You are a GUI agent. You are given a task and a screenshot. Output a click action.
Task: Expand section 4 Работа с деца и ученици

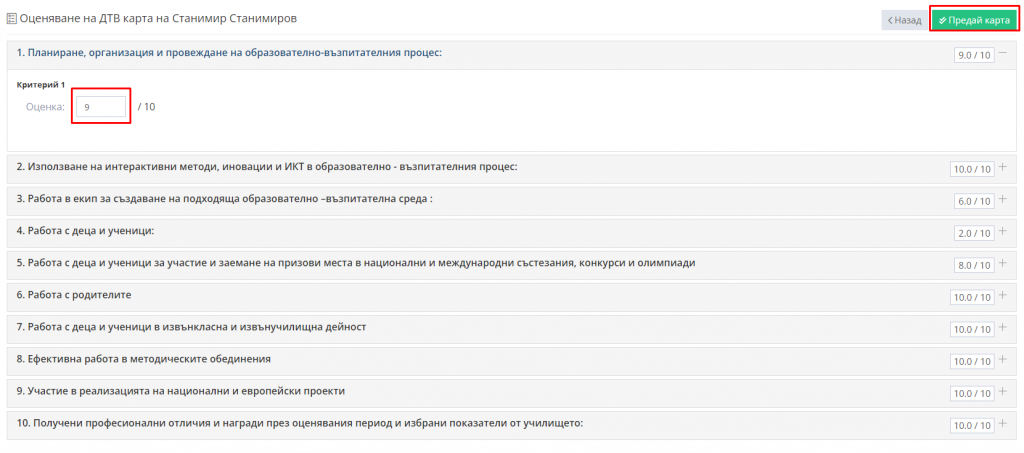tap(1003, 231)
